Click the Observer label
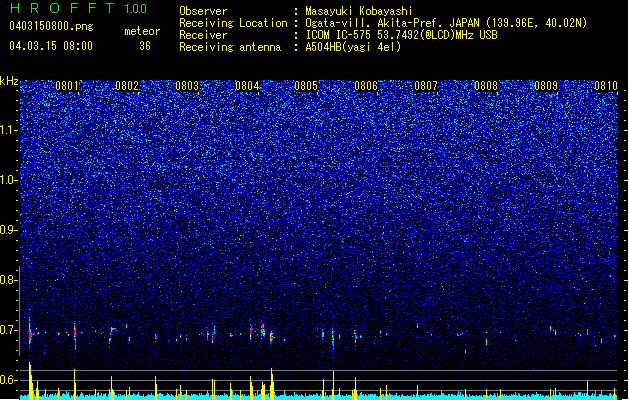This screenshot has width=629, height=400. click(x=203, y=11)
